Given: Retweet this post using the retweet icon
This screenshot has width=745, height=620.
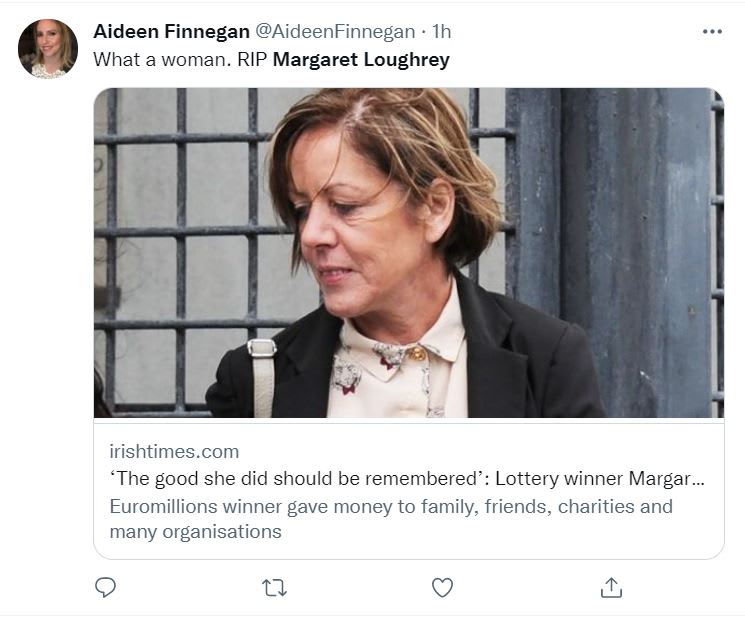Looking at the screenshot, I should [274, 588].
